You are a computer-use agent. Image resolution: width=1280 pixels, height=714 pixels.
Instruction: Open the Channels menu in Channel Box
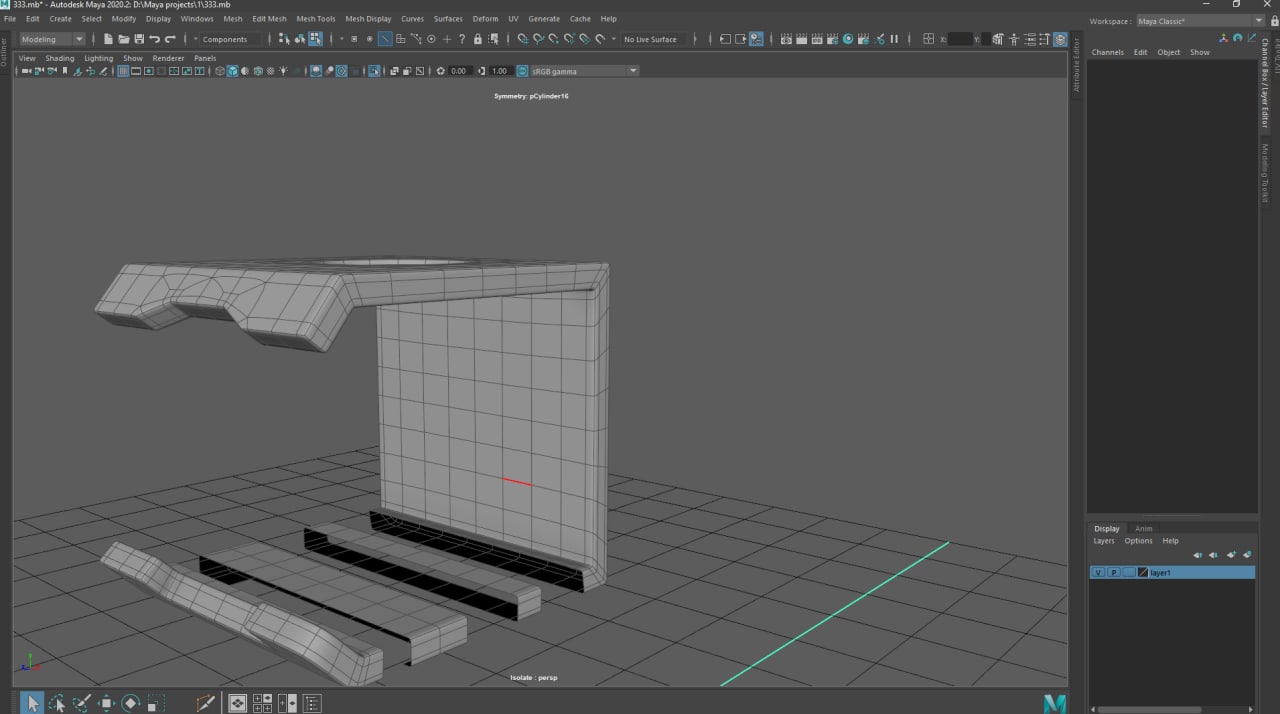1107,52
